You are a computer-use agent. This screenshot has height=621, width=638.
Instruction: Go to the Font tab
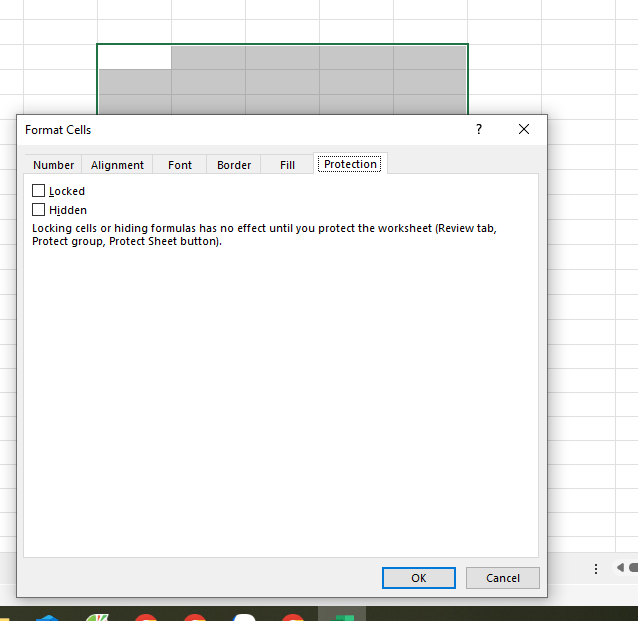[x=179, y=165]
